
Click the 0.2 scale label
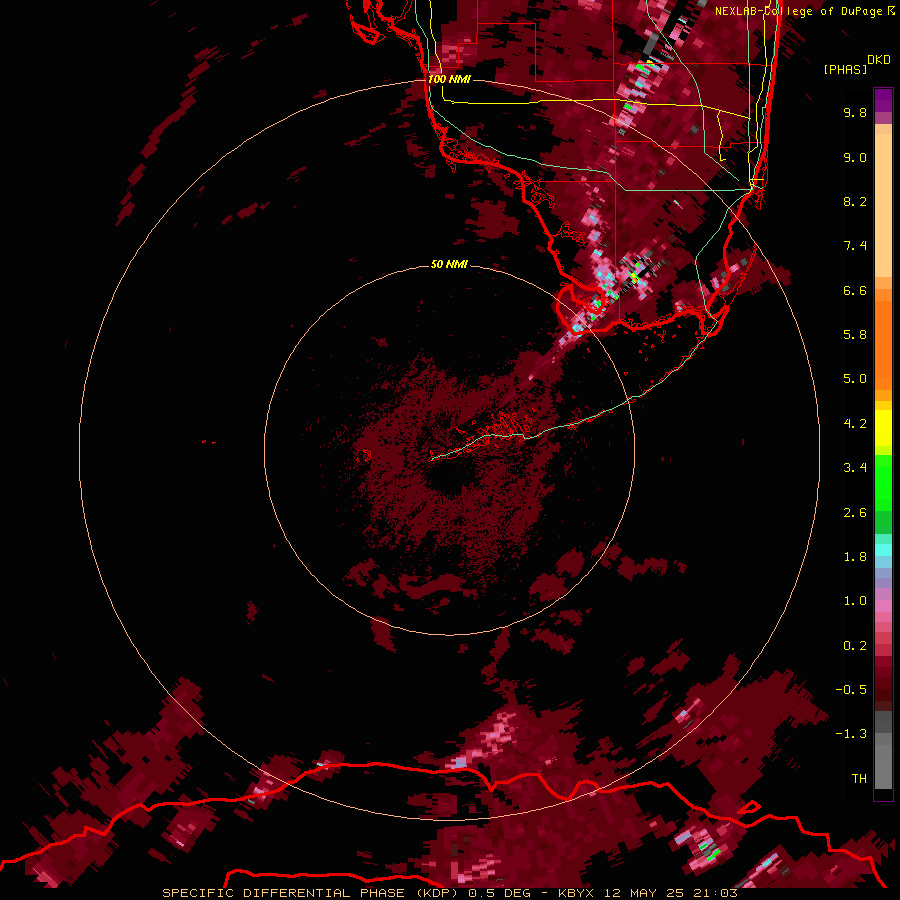pyautogui.click(x=855, y=646)
